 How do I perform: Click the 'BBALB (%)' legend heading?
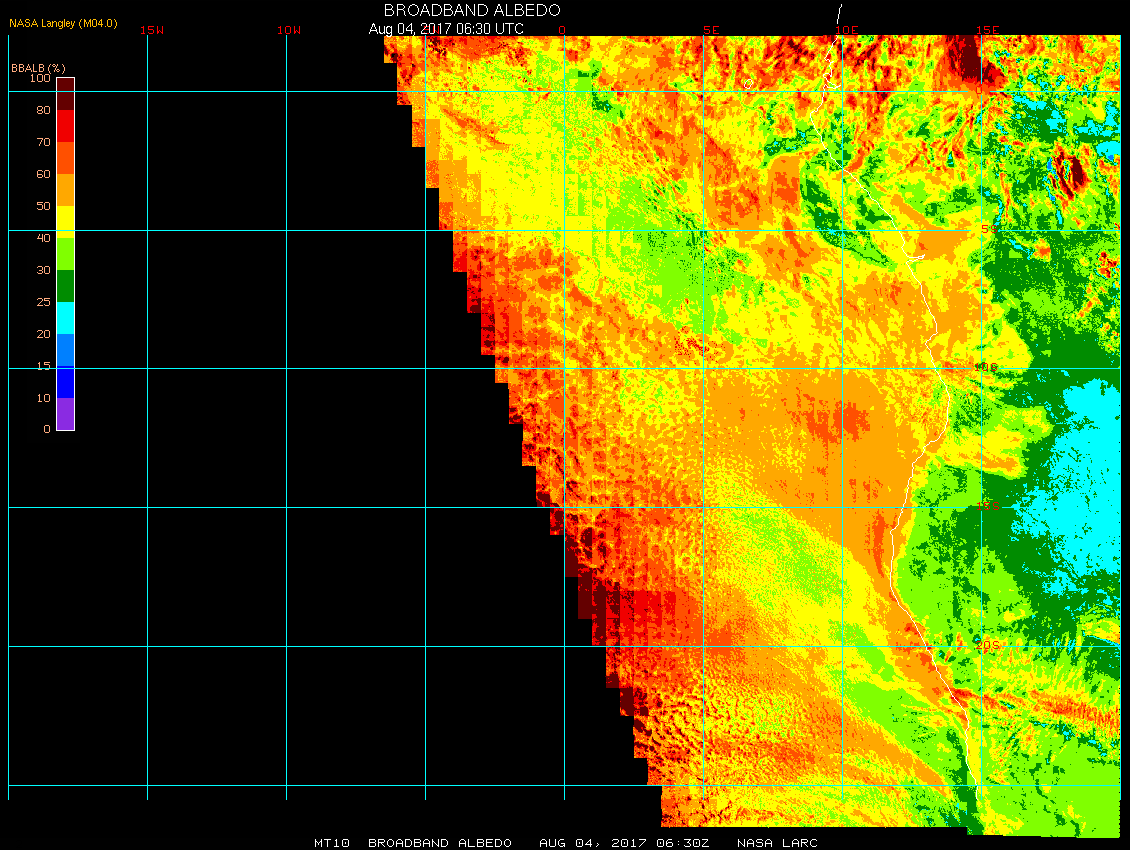pyautogui.click(x=38, y=68)
